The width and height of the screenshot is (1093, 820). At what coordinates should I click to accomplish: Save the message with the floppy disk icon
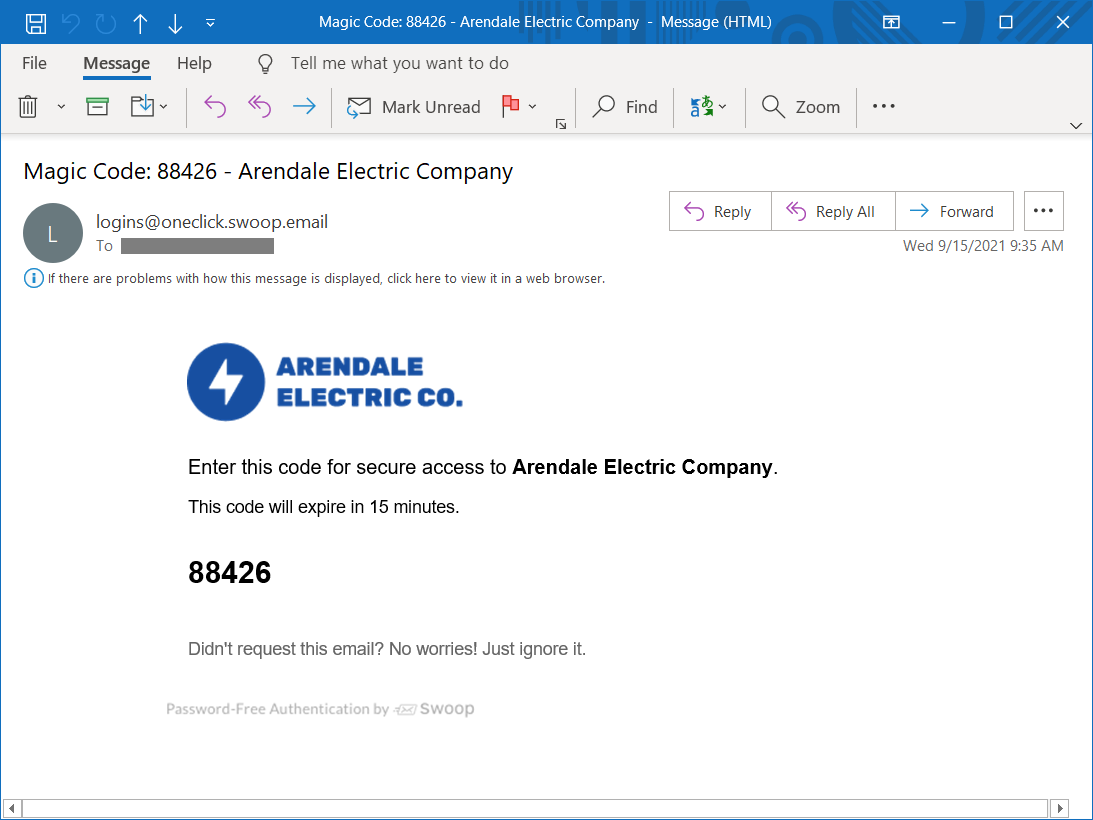click(36, 23)
